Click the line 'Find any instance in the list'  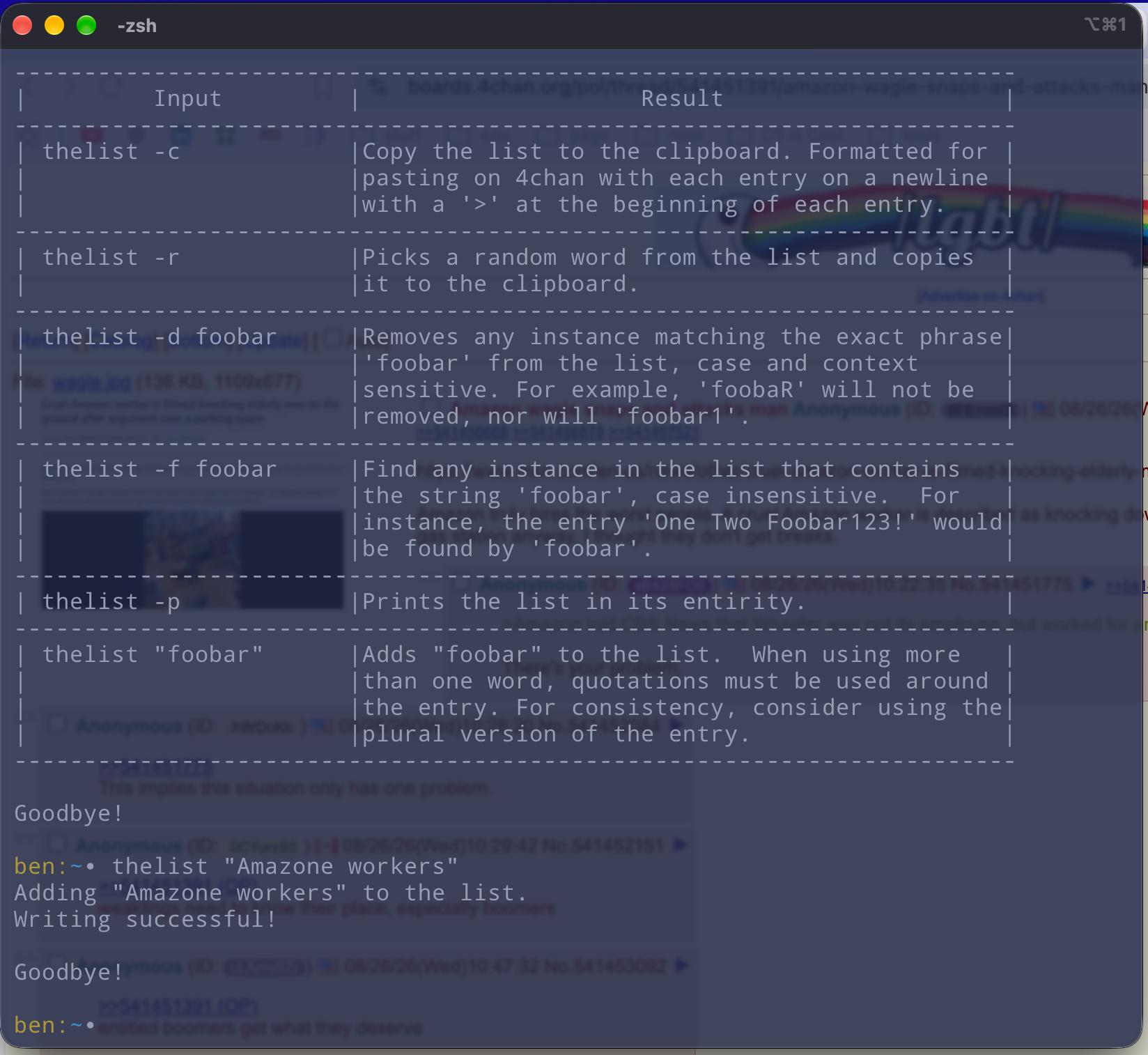click(661, 470)
